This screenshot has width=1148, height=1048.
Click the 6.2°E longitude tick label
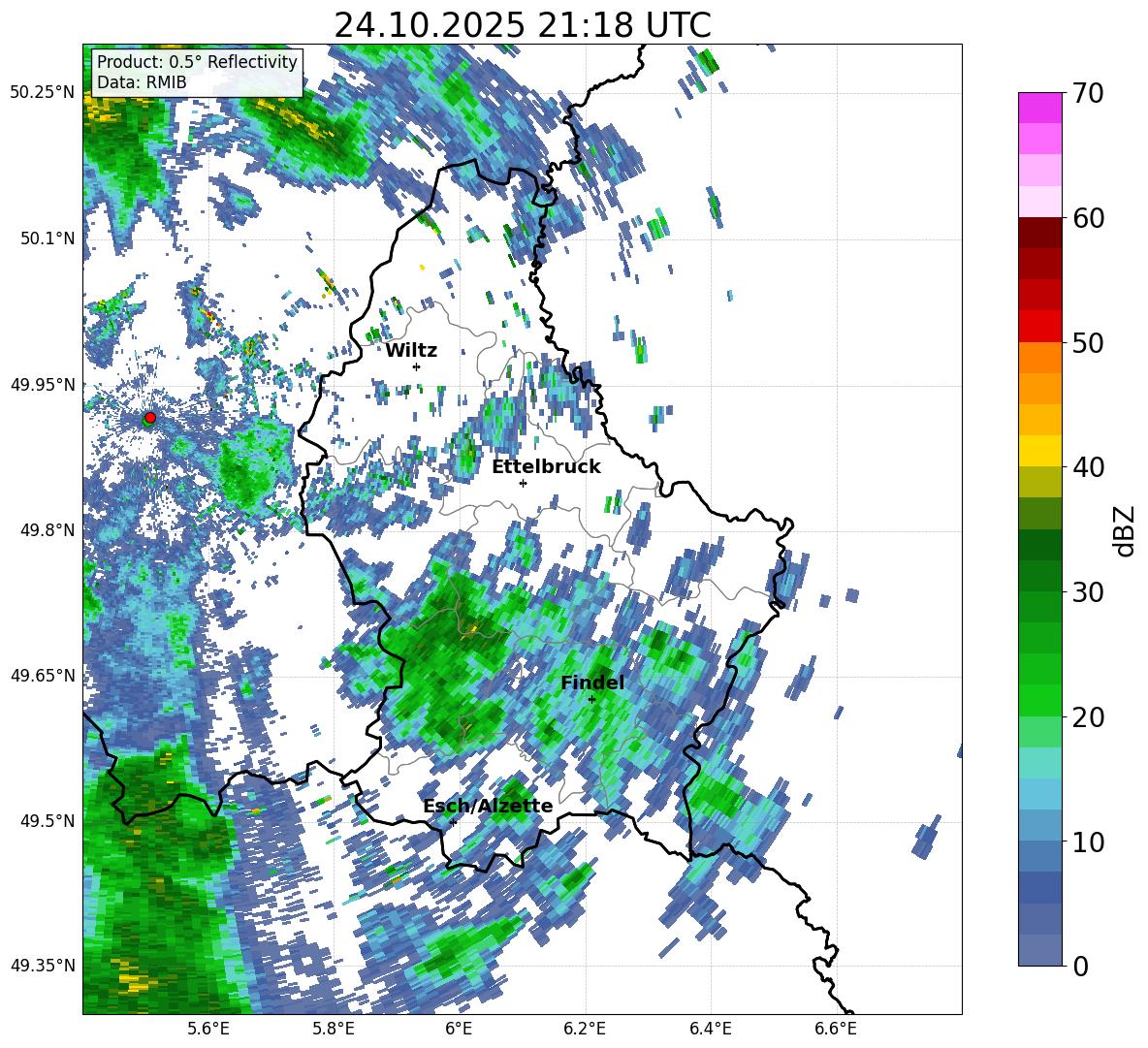(x=585, y=1030)
